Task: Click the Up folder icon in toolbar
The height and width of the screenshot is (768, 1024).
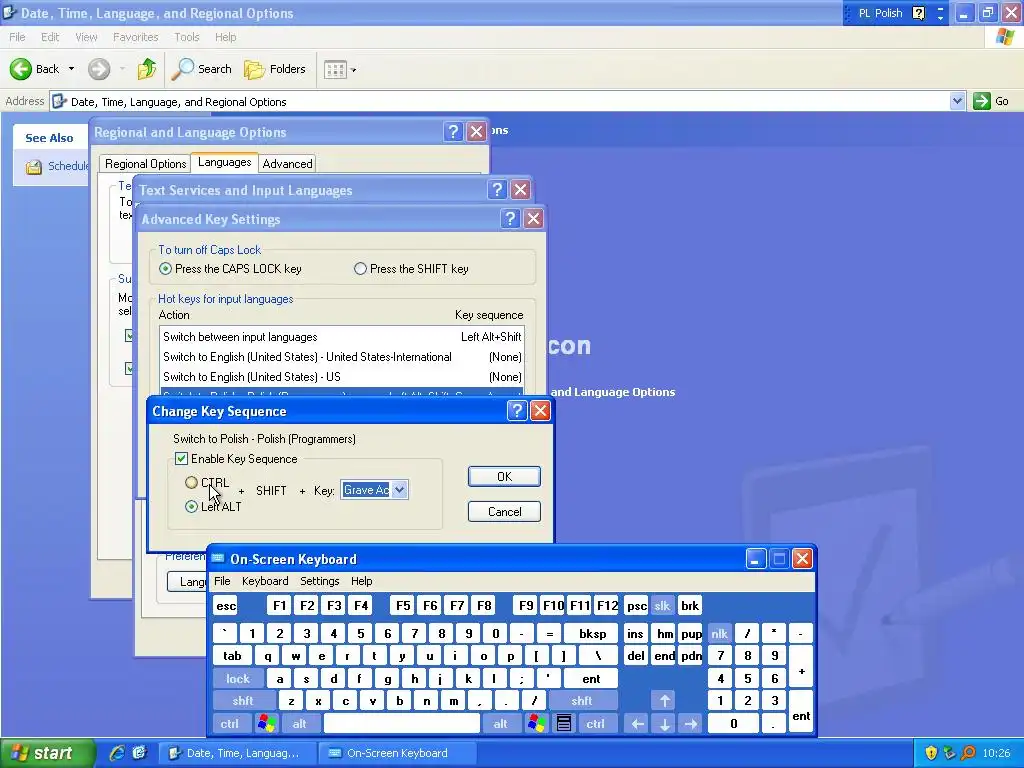Action: click(x=147, y=69)
